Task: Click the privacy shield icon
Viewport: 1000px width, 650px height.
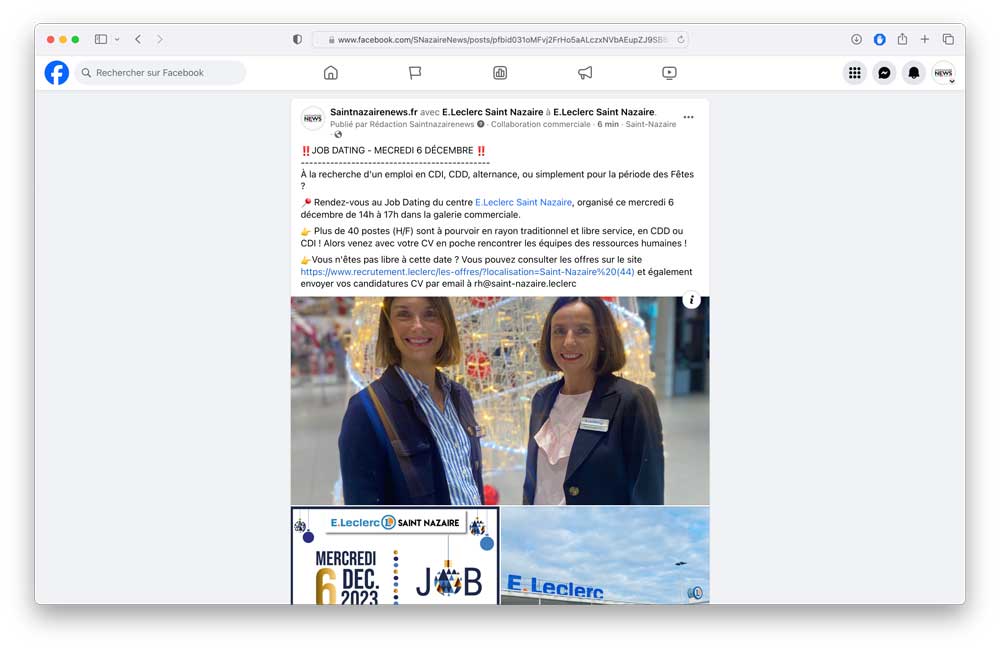Action: [297, 40]
